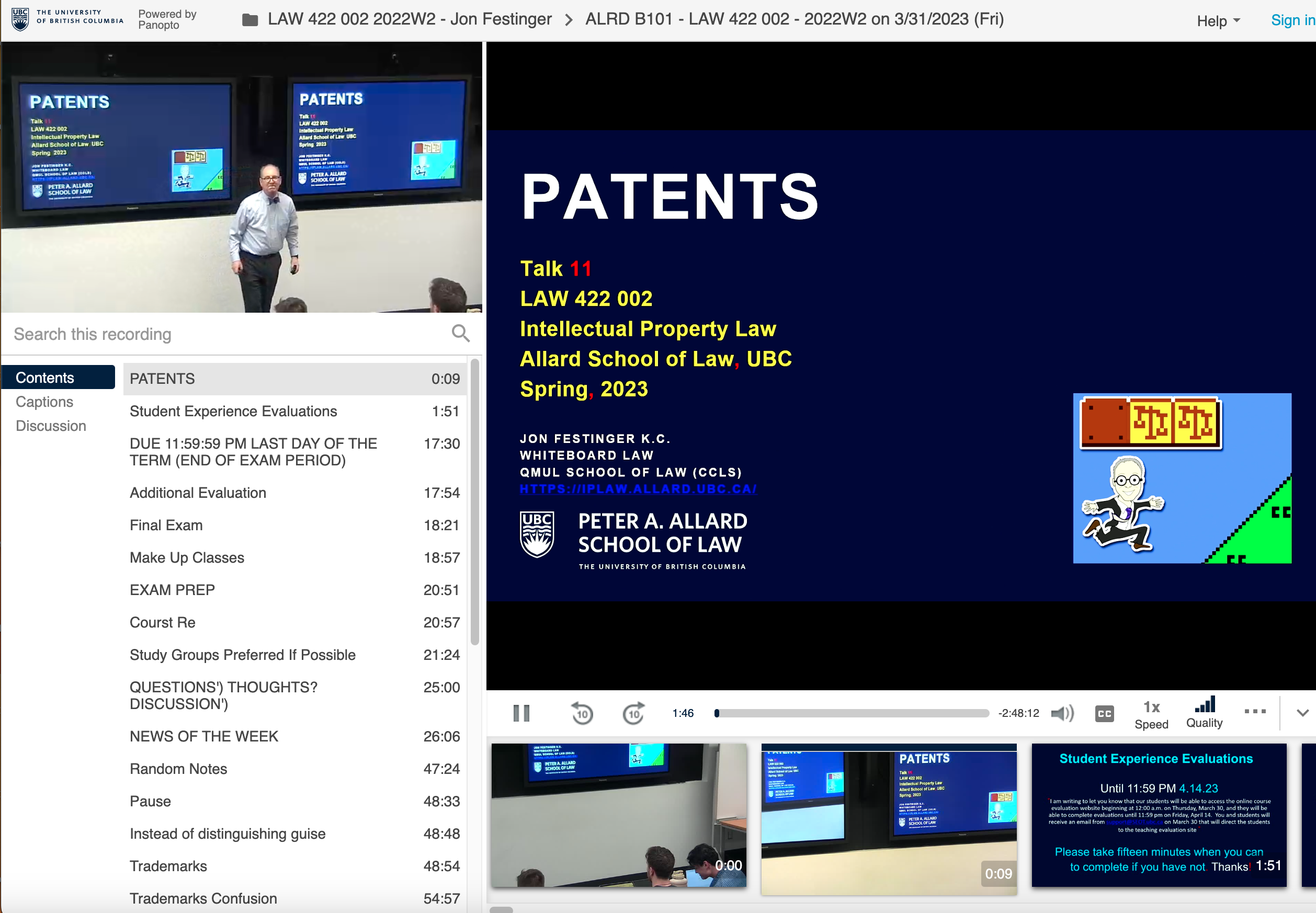Open the three-dot more options menu
The width and height of the screenshot is (1316, 913).
click(1255, 711)
